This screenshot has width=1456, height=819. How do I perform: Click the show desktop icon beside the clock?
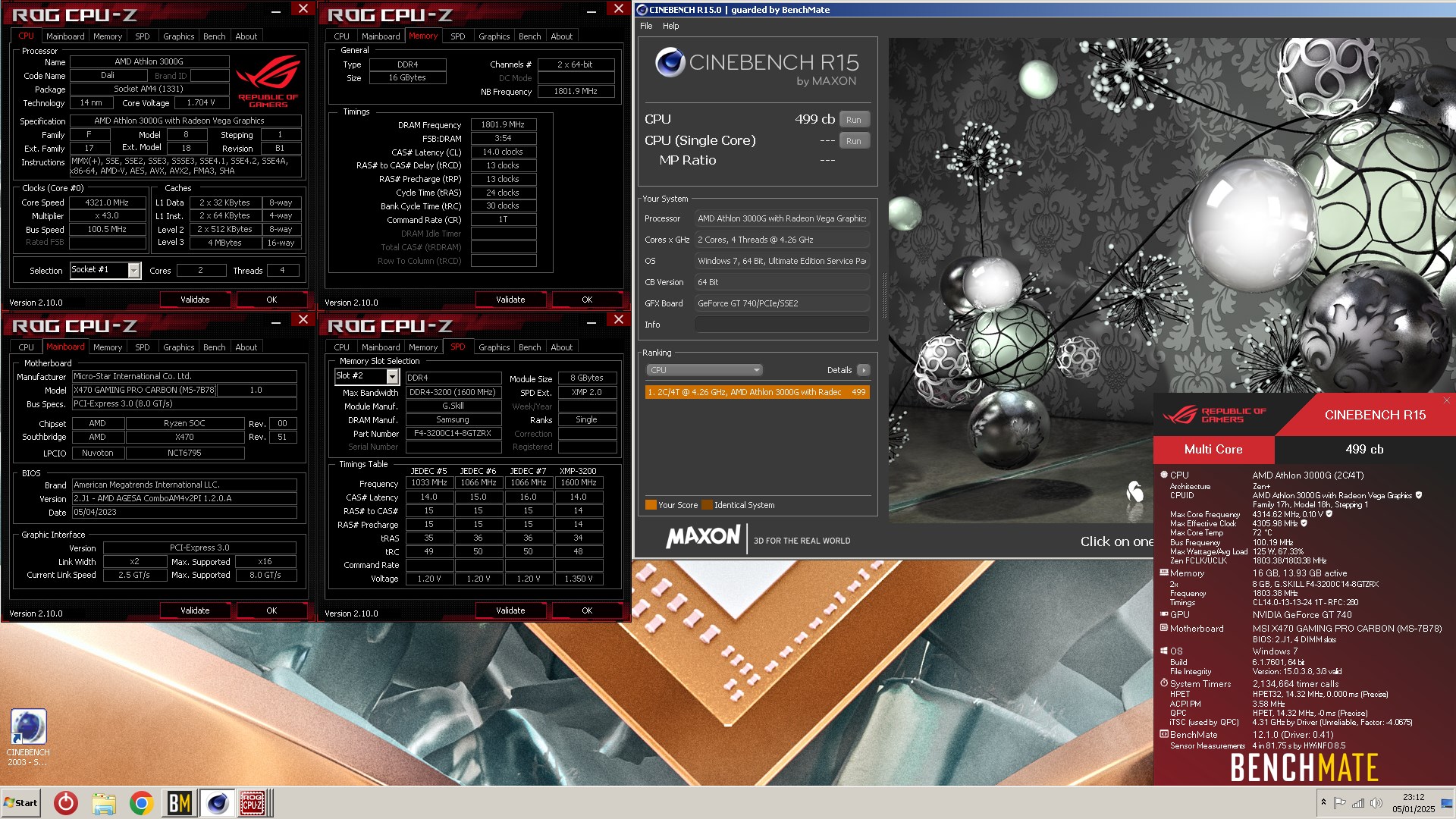click(x=1447, y=802)
